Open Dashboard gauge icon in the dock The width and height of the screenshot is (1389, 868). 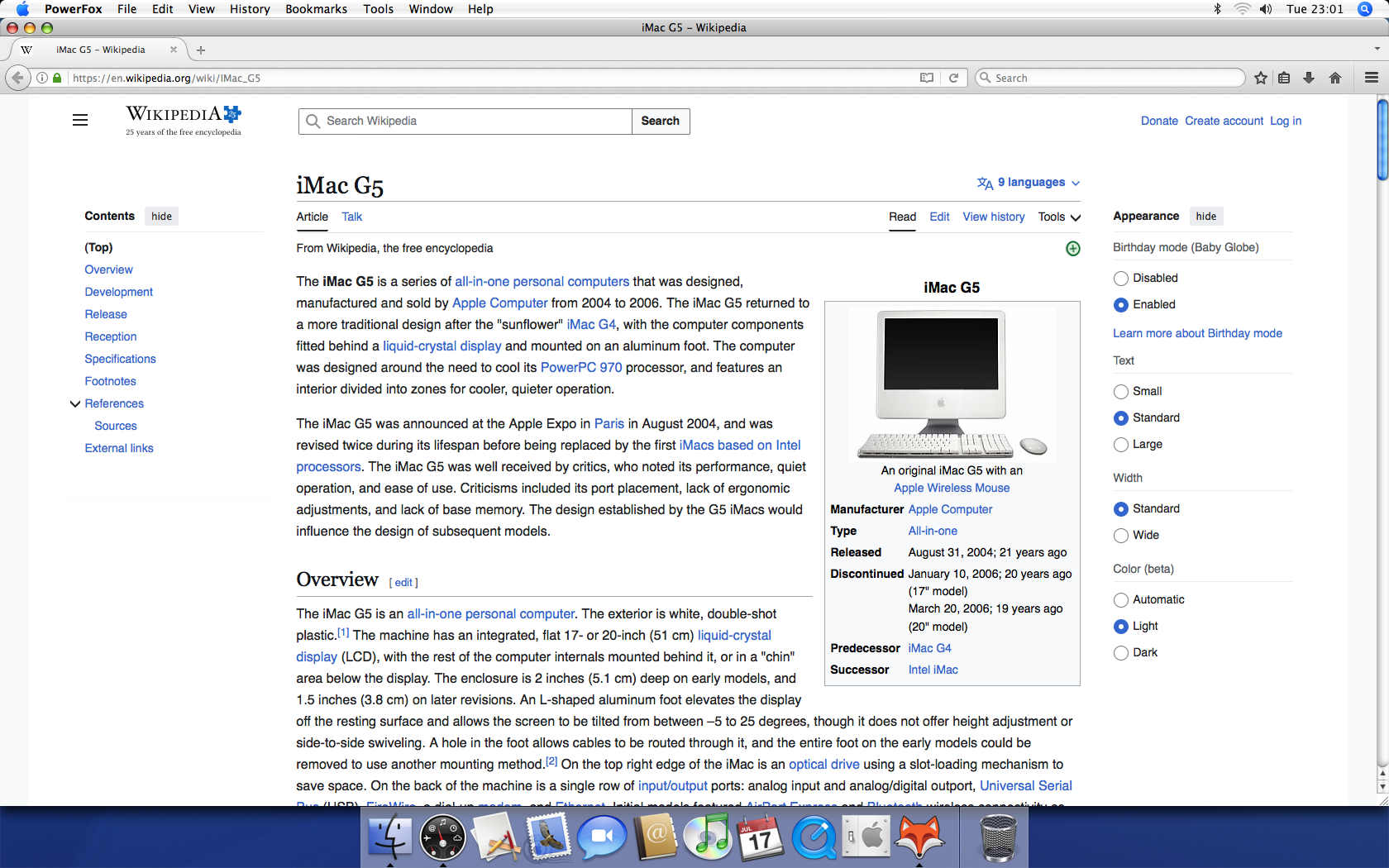pos(443,837)
